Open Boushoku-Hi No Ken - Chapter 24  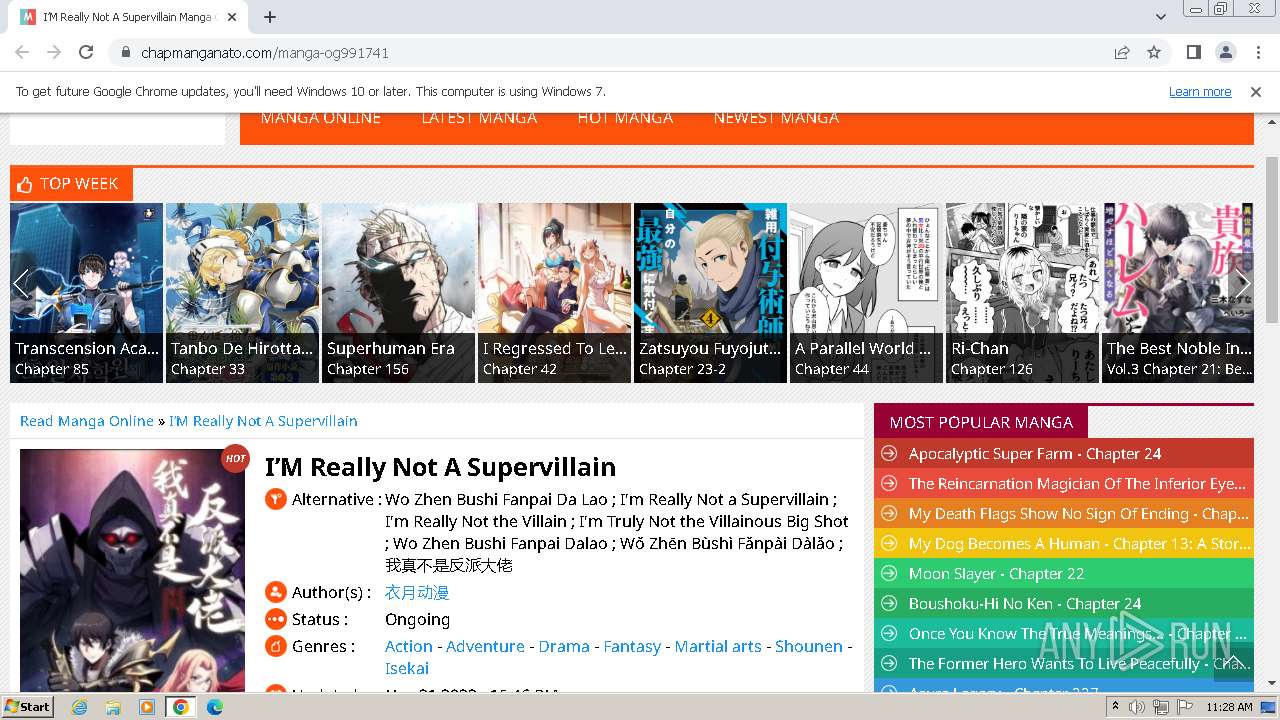tap(1025, 604)
